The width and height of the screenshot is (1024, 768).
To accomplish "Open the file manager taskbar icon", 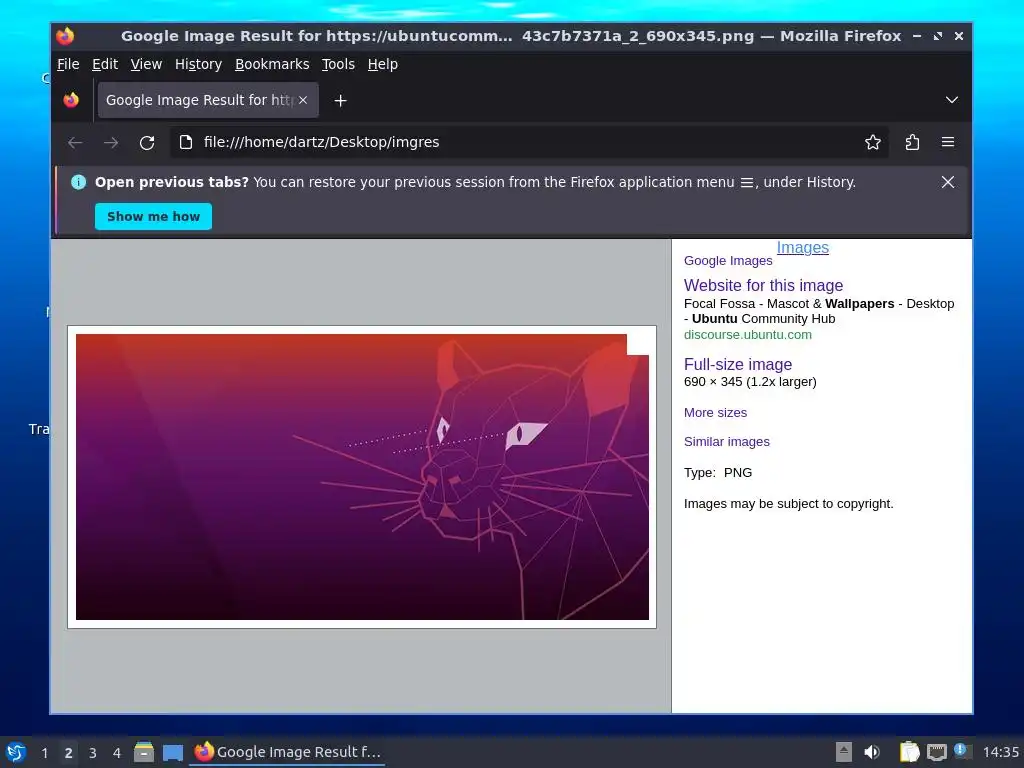I will pos(144,752).
